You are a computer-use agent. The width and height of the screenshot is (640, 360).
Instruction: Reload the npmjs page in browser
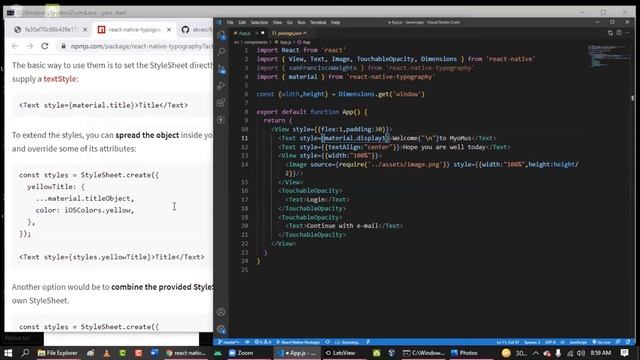[45, 46]
